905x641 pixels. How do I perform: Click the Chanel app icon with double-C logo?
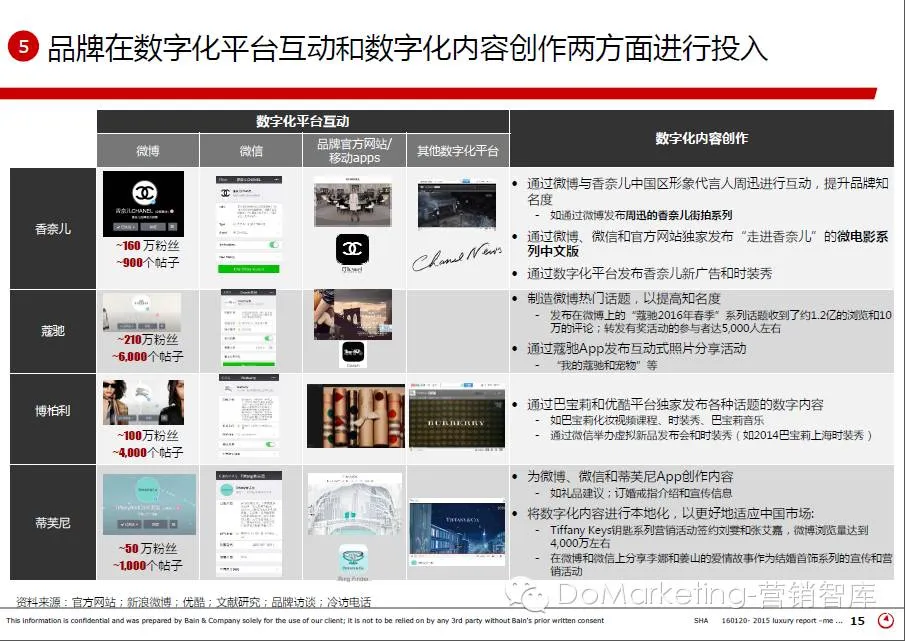click(352, 250)
